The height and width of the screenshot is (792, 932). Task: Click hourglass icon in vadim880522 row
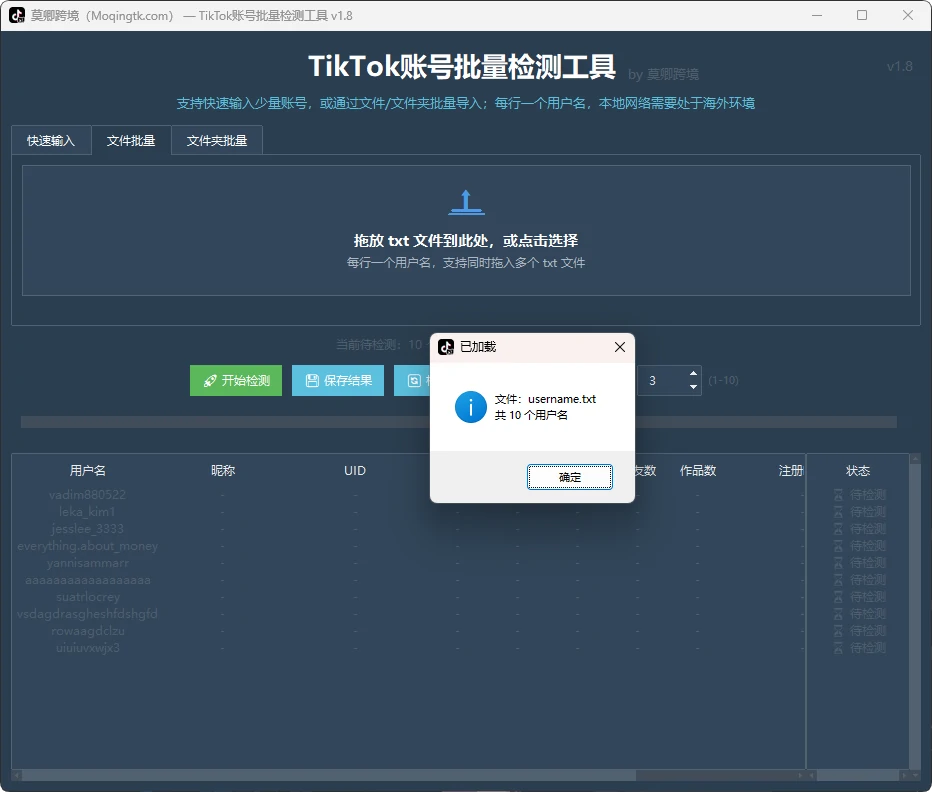click(838, 495)
